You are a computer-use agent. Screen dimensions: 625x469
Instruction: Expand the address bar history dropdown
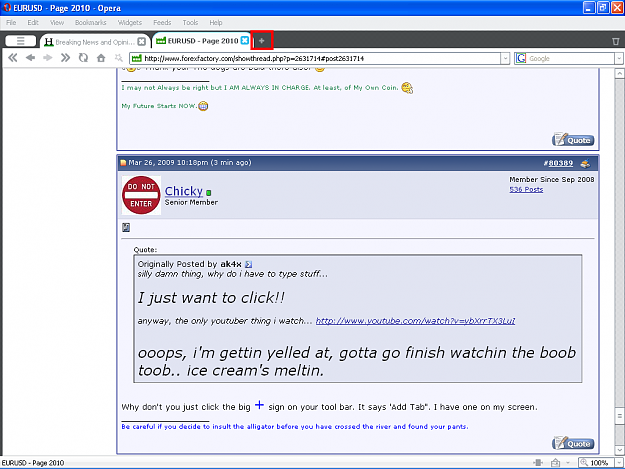(x=505, y=59)
